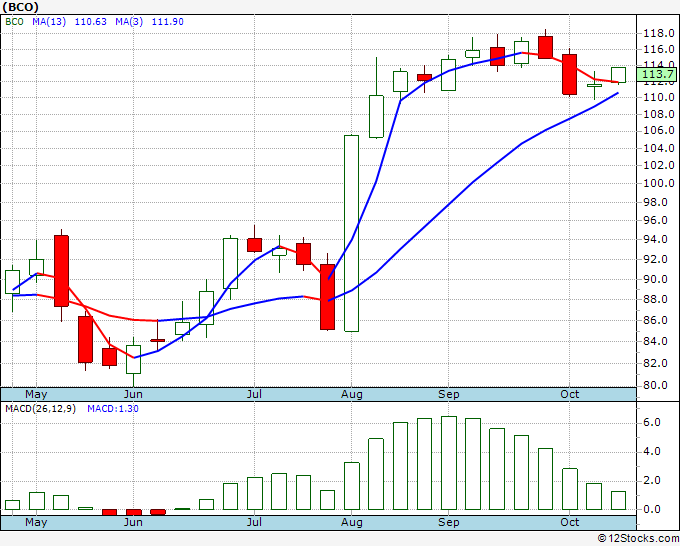Click the 100.0 price axis label

[x=659, y=183]
